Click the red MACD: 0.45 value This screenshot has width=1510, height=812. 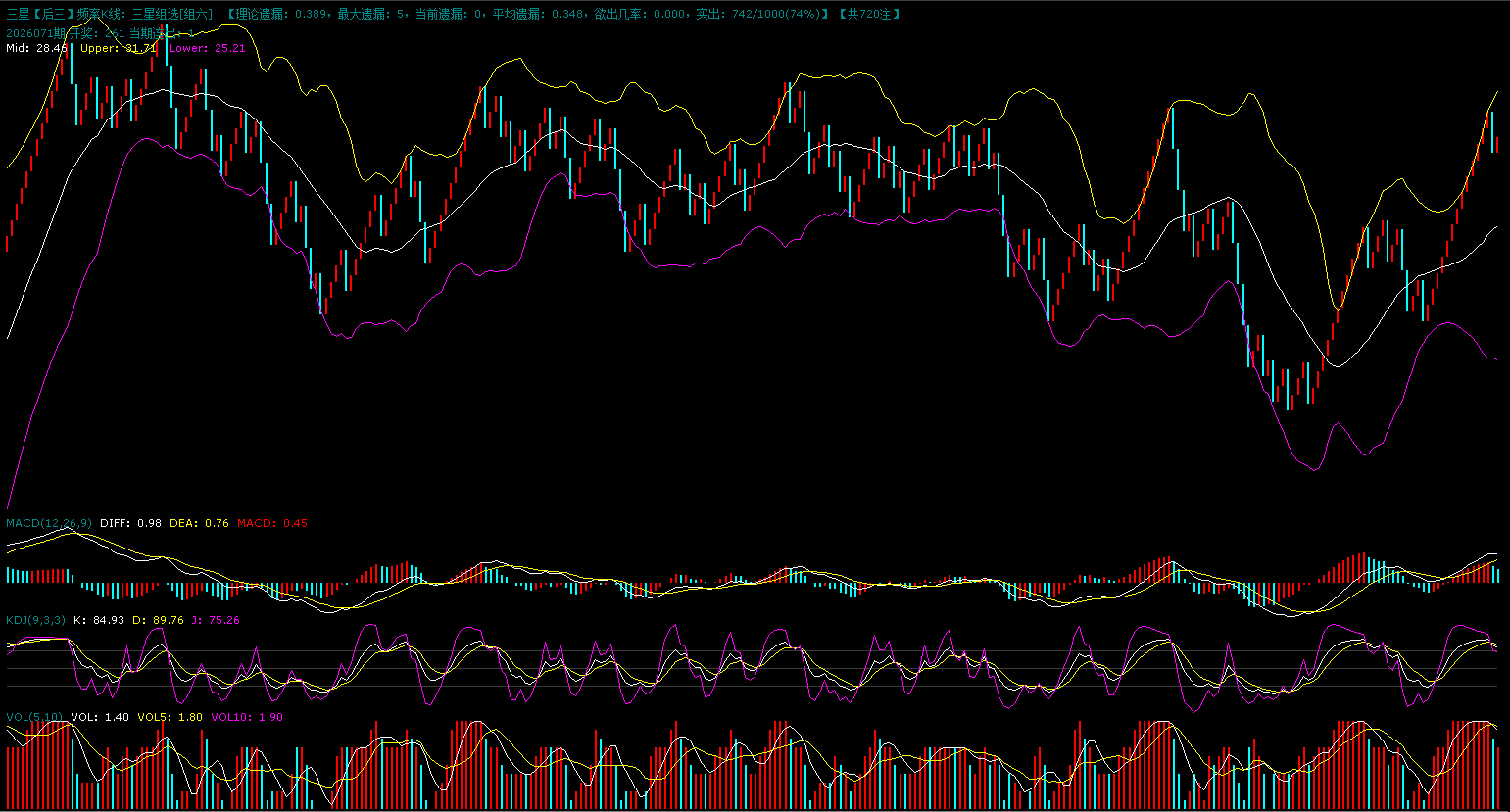[x=272, y=523]
